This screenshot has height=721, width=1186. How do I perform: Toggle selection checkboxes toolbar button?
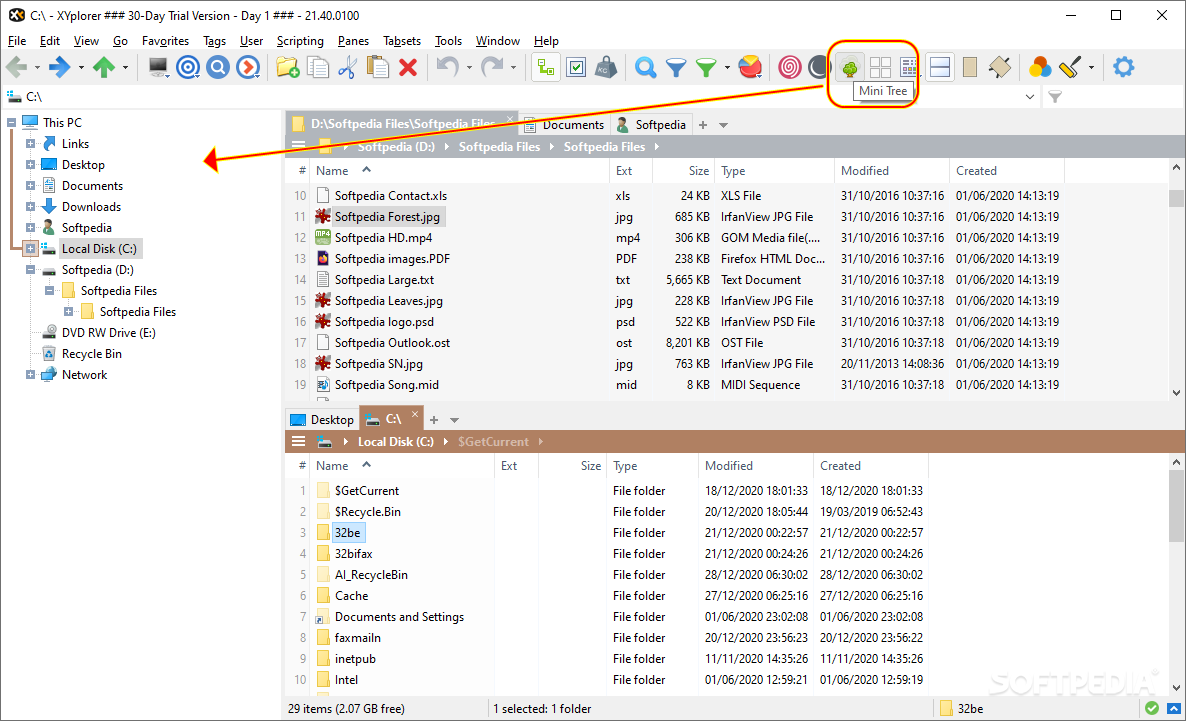tap(576, 67)
